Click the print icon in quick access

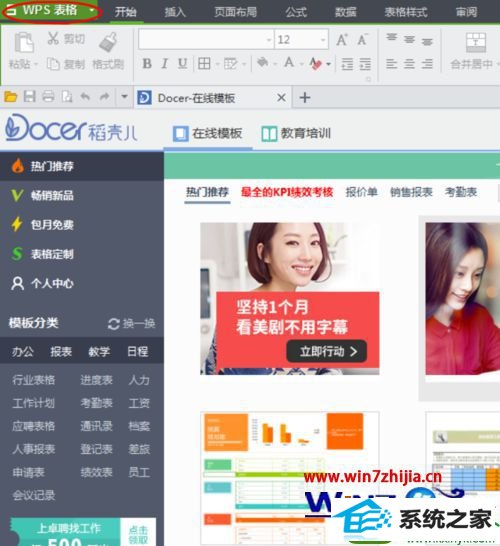(x=48, y=96)
